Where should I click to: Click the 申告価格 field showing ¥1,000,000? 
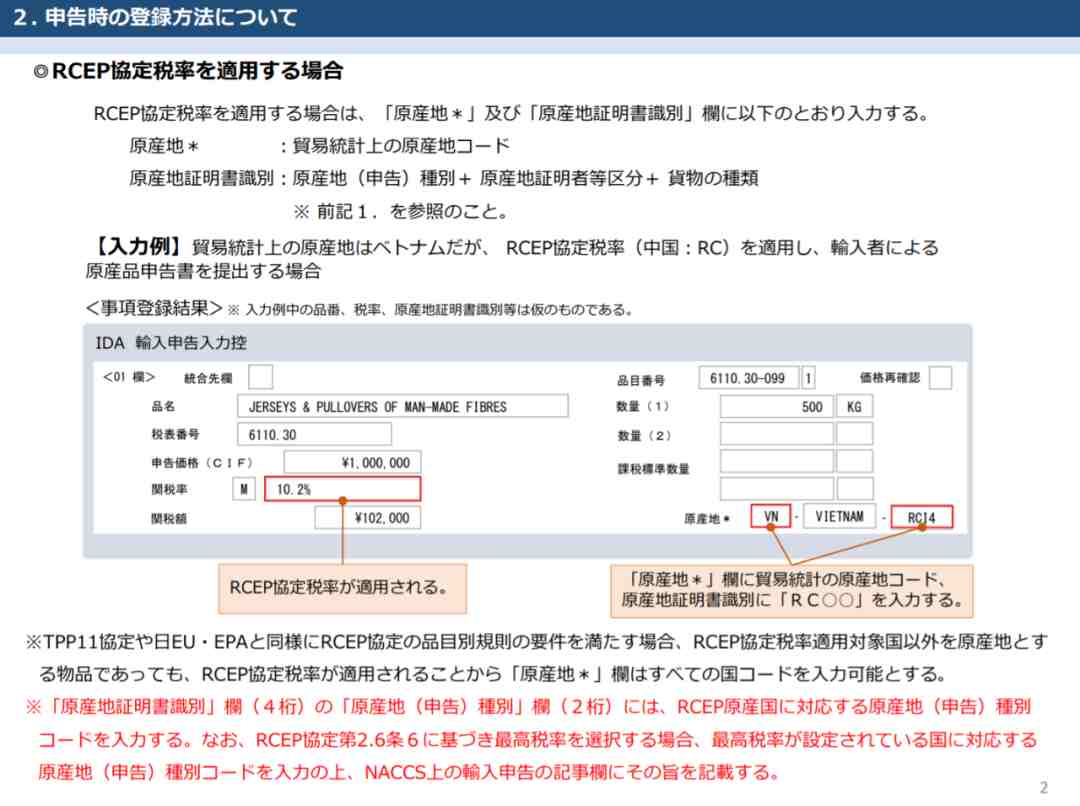click(x=352, y=463)
